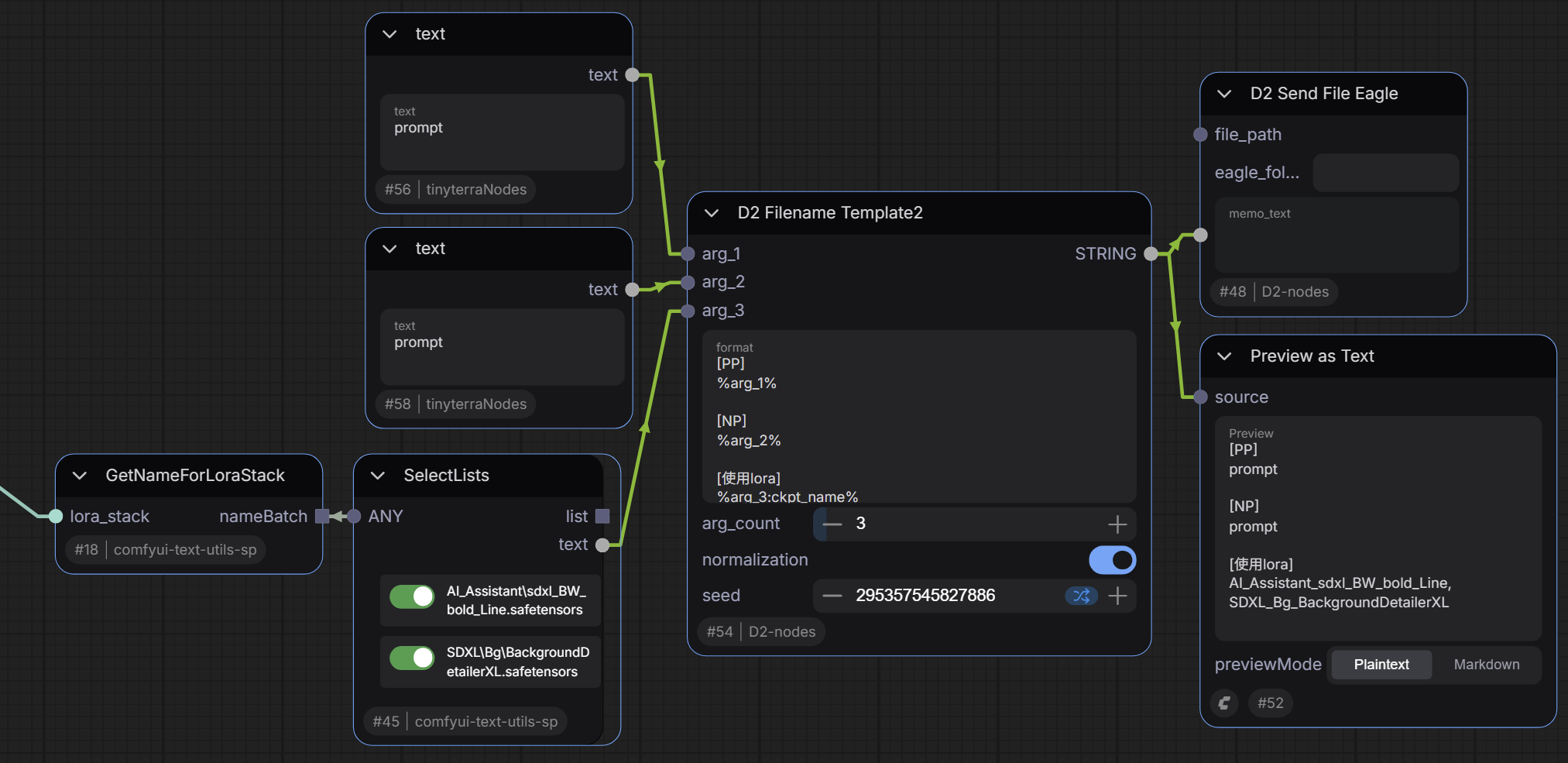Switch previewMode to Markdown

(x=1486, y=665)
